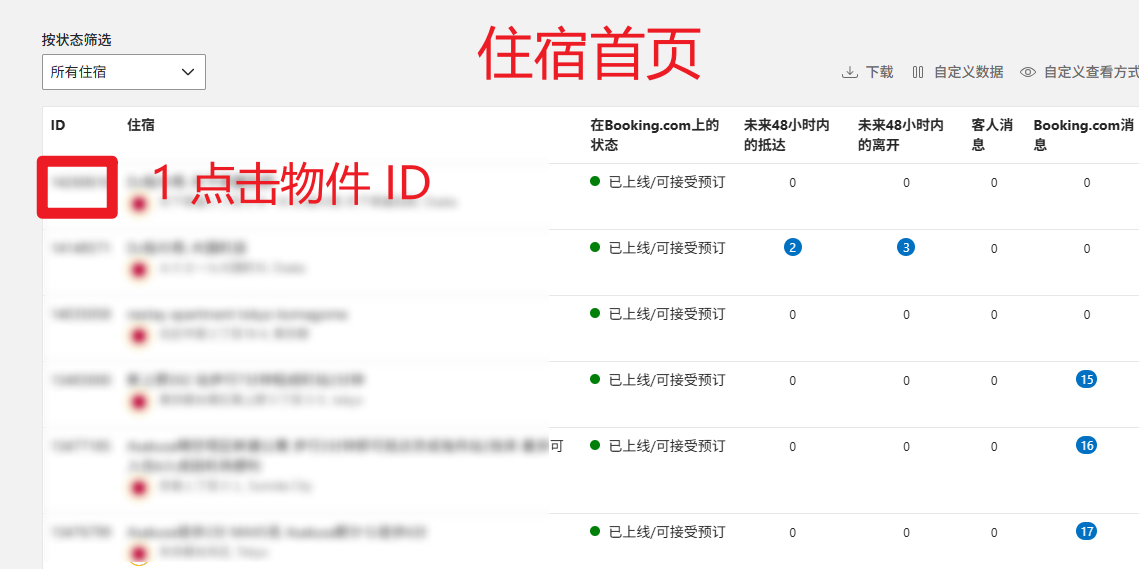Click the 住宿 column header
This screenshot has width=1139, height=569.
pos(141,125)
